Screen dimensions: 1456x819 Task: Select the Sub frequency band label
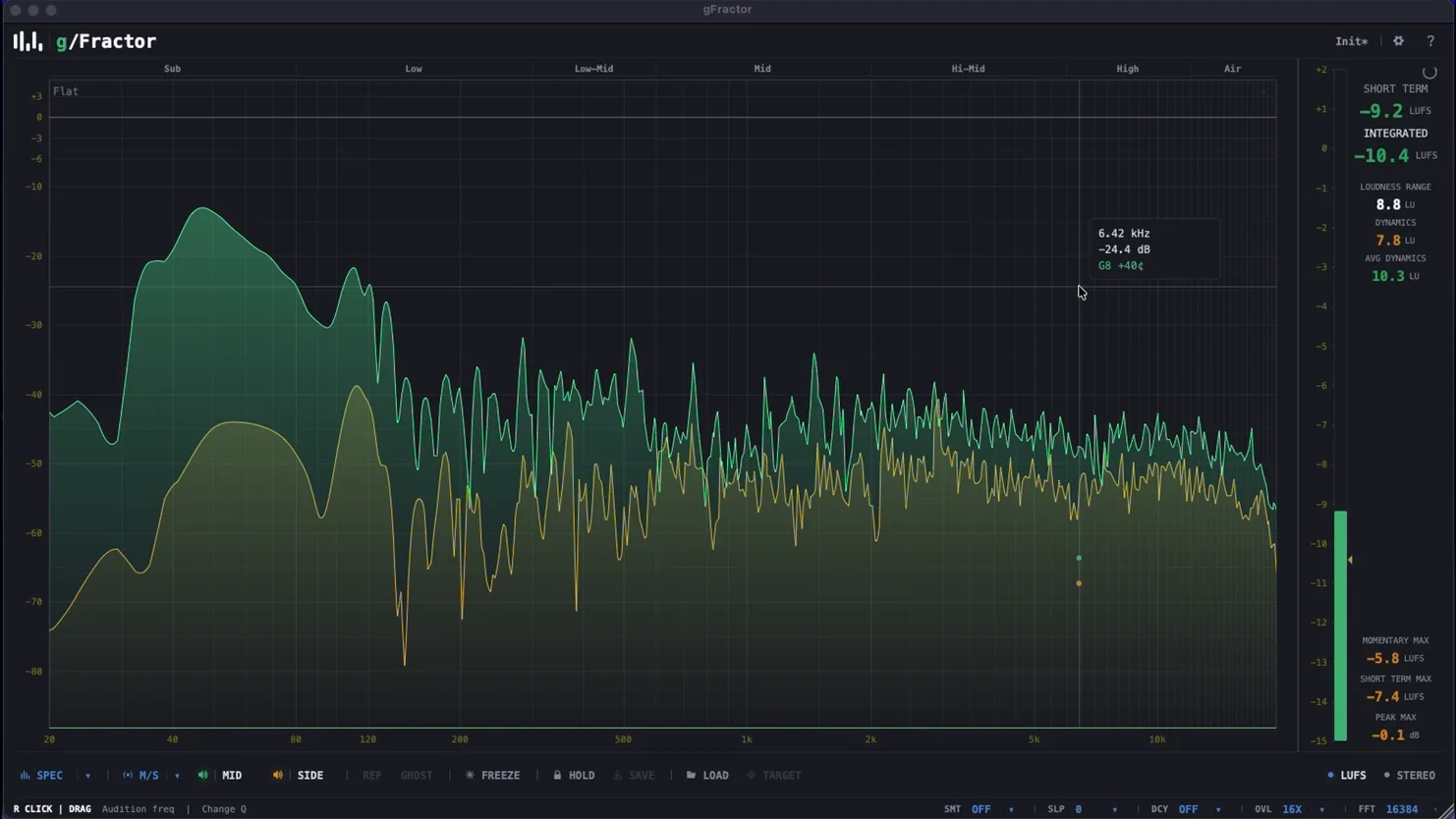click(x=172, y=69)
